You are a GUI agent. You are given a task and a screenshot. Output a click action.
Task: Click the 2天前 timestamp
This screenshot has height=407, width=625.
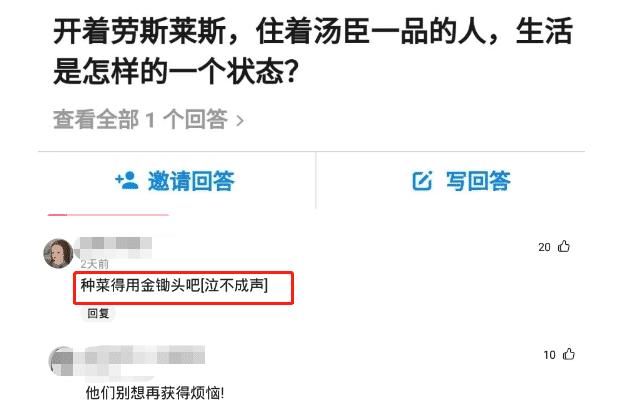pos(94,264)
